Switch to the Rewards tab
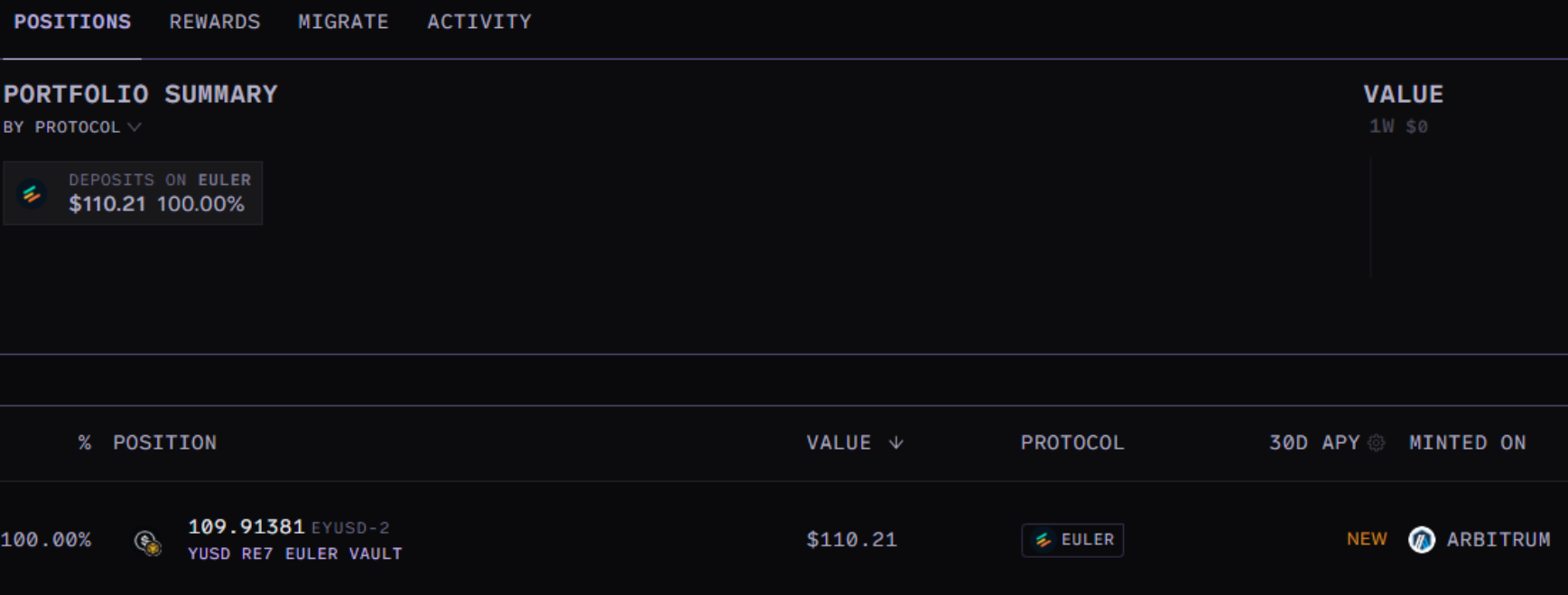1568x595 pixels. pos(215,22)
